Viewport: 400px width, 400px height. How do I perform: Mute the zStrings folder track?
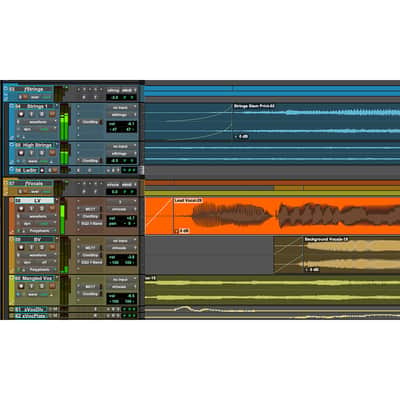click(x=26, y=97)
